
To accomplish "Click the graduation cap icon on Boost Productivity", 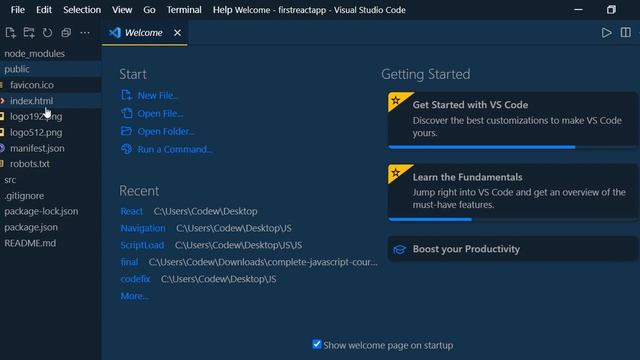I will coord(399,249).
